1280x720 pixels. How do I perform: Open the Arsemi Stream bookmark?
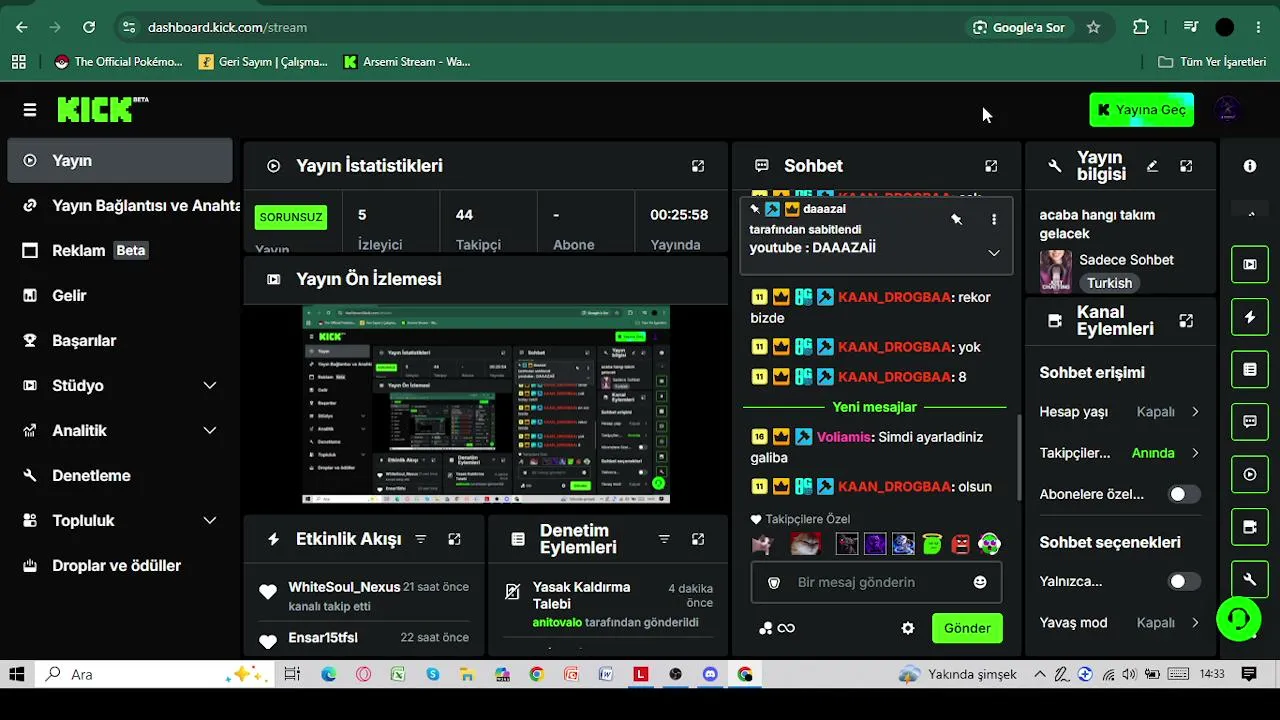point(406,62)
